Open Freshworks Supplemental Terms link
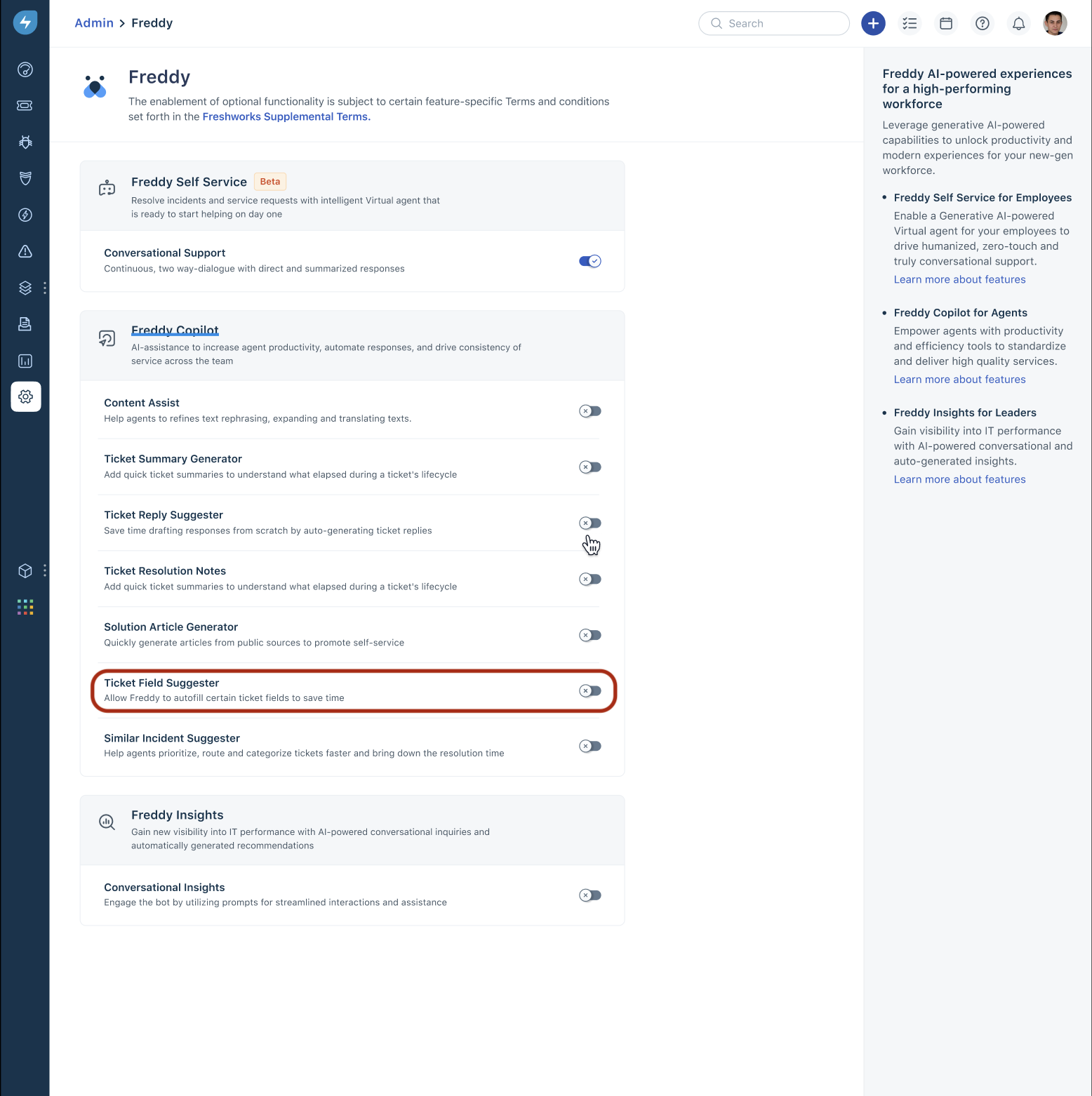This screenshot has width=1092, height=1096. (286, 116)
